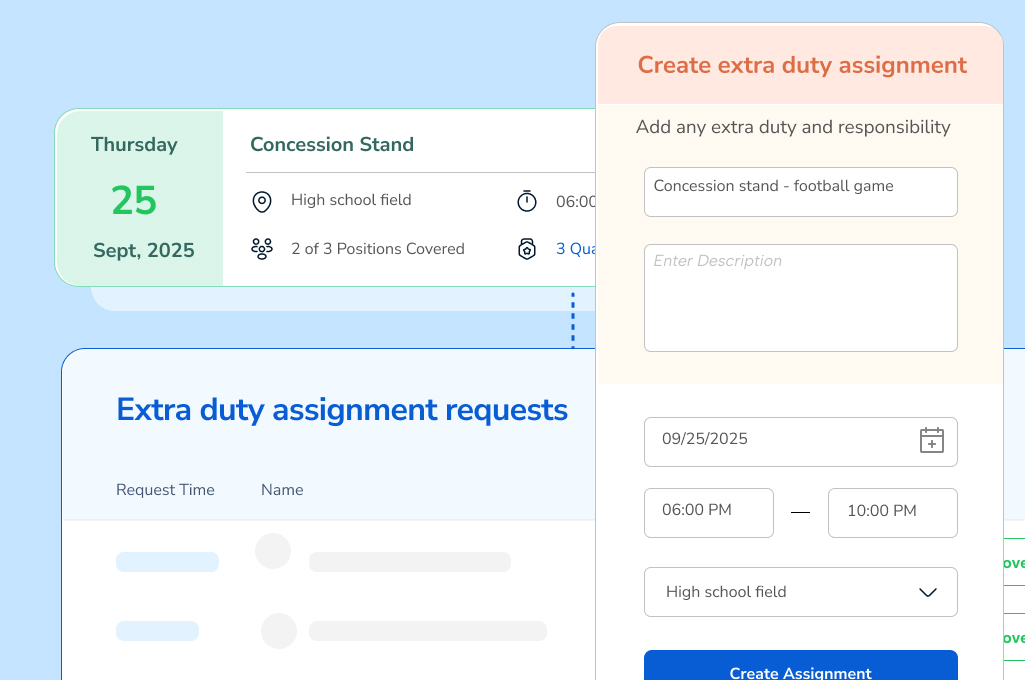Screen dimensions: 1025x680
Task: Click the avatar circle in the second request row
Action: coord(279,631)
